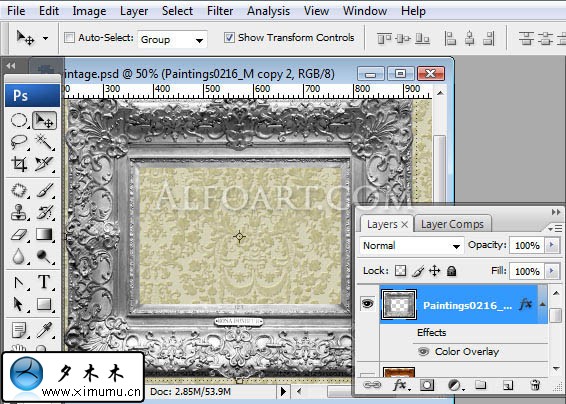Image resolution: width=566 pixels, height=404 pixels.
Task: Select the Notes tool
Action: click(x=19, y=330)
